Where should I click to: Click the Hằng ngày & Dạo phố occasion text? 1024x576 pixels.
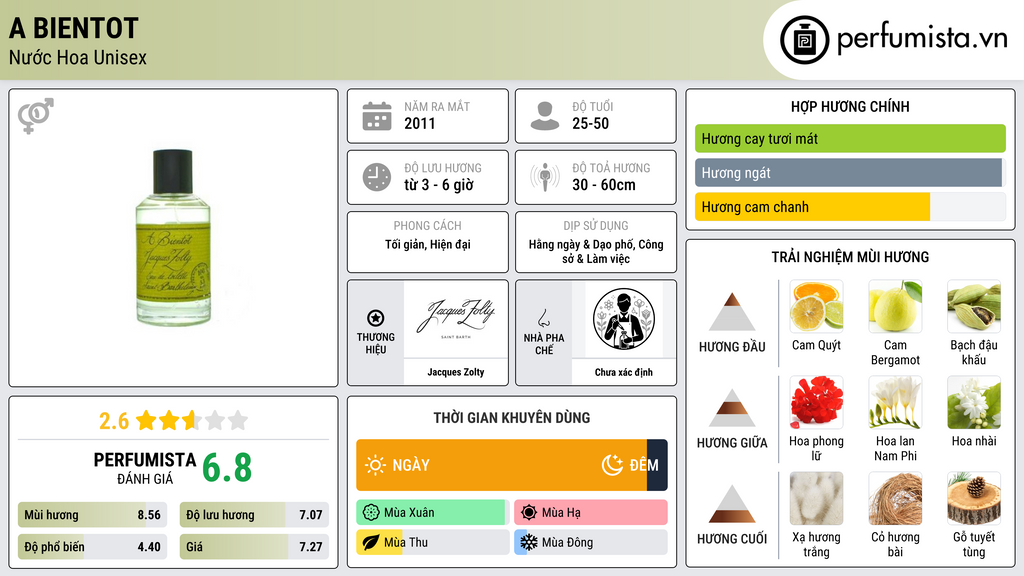click(596, 251)
